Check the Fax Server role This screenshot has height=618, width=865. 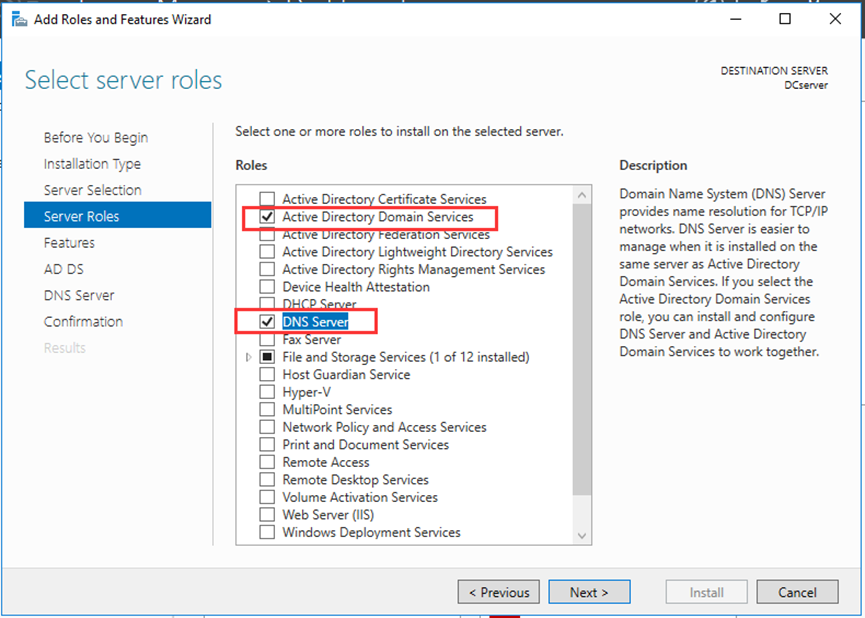(x=266, y=339)
